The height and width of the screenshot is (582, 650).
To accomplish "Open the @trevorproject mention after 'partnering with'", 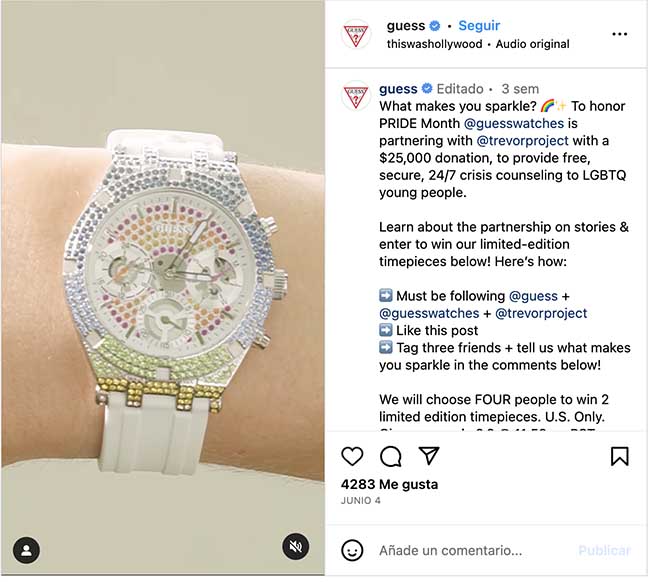I will point(522,141).
